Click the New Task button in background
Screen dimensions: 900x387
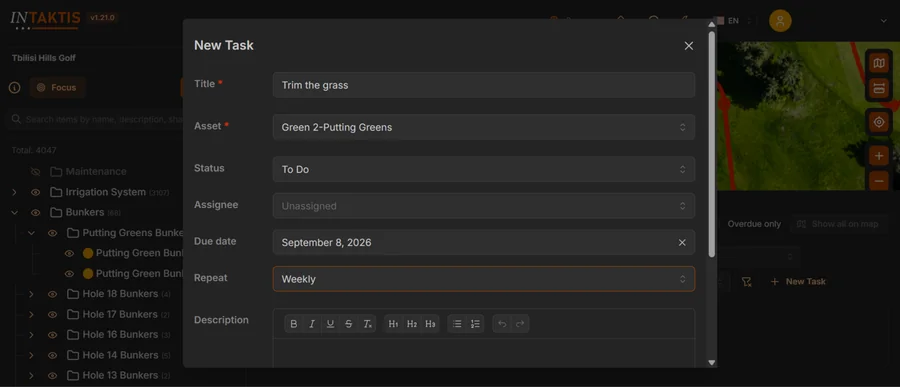tap(798, 281)
